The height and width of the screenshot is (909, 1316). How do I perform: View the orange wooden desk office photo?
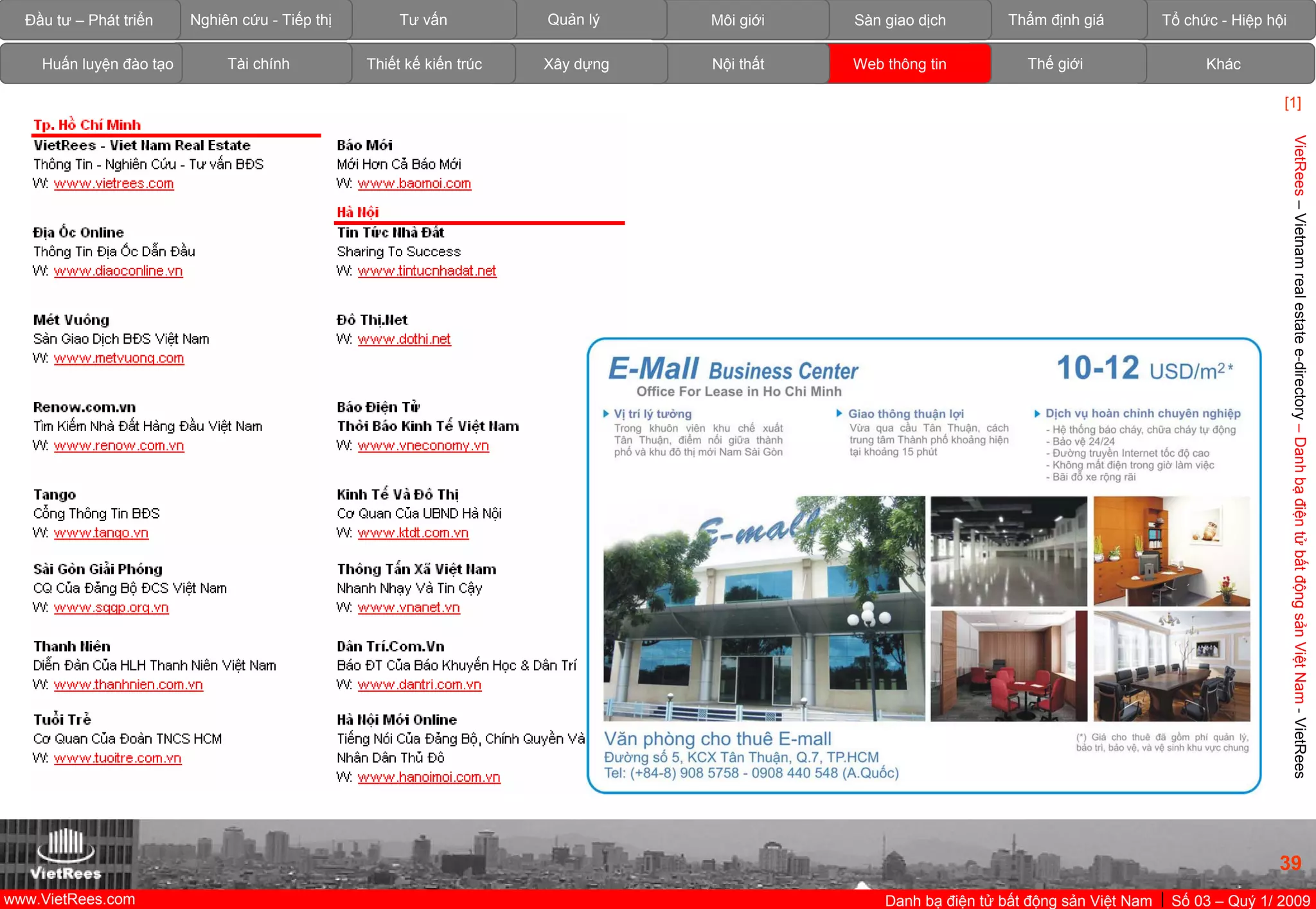(1172, 551)
